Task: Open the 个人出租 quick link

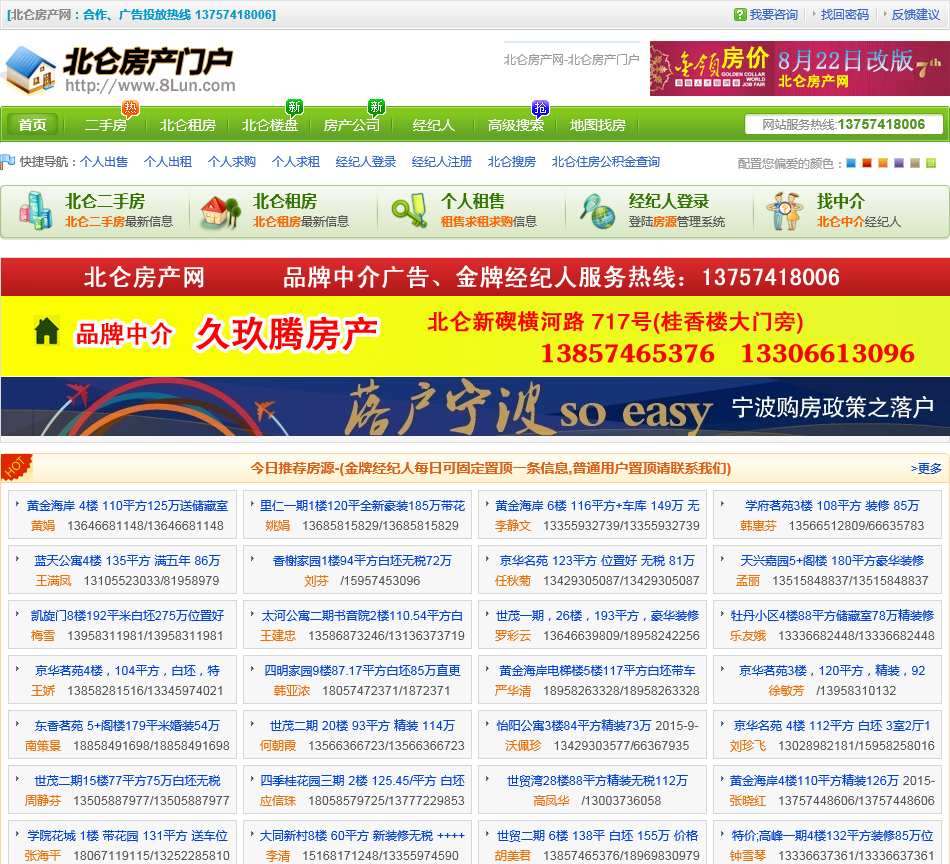Action: tap(168, 162)
